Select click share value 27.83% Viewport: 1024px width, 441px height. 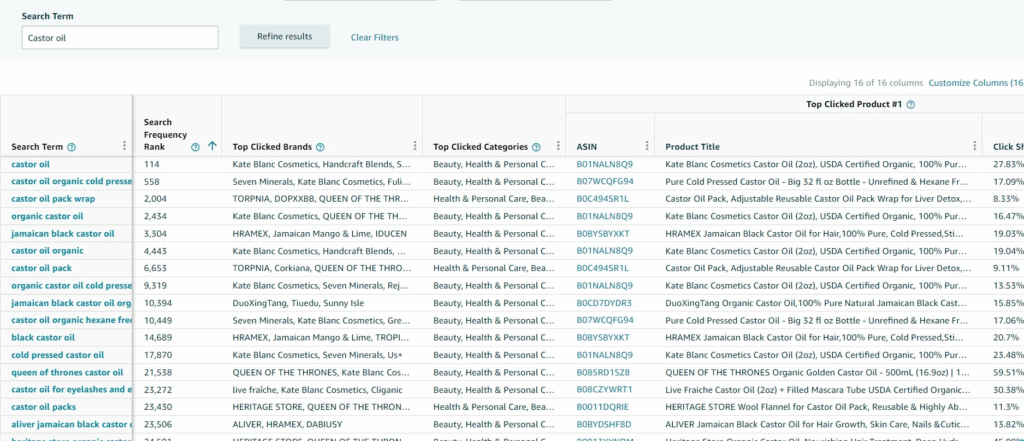tap(1008, 165)
